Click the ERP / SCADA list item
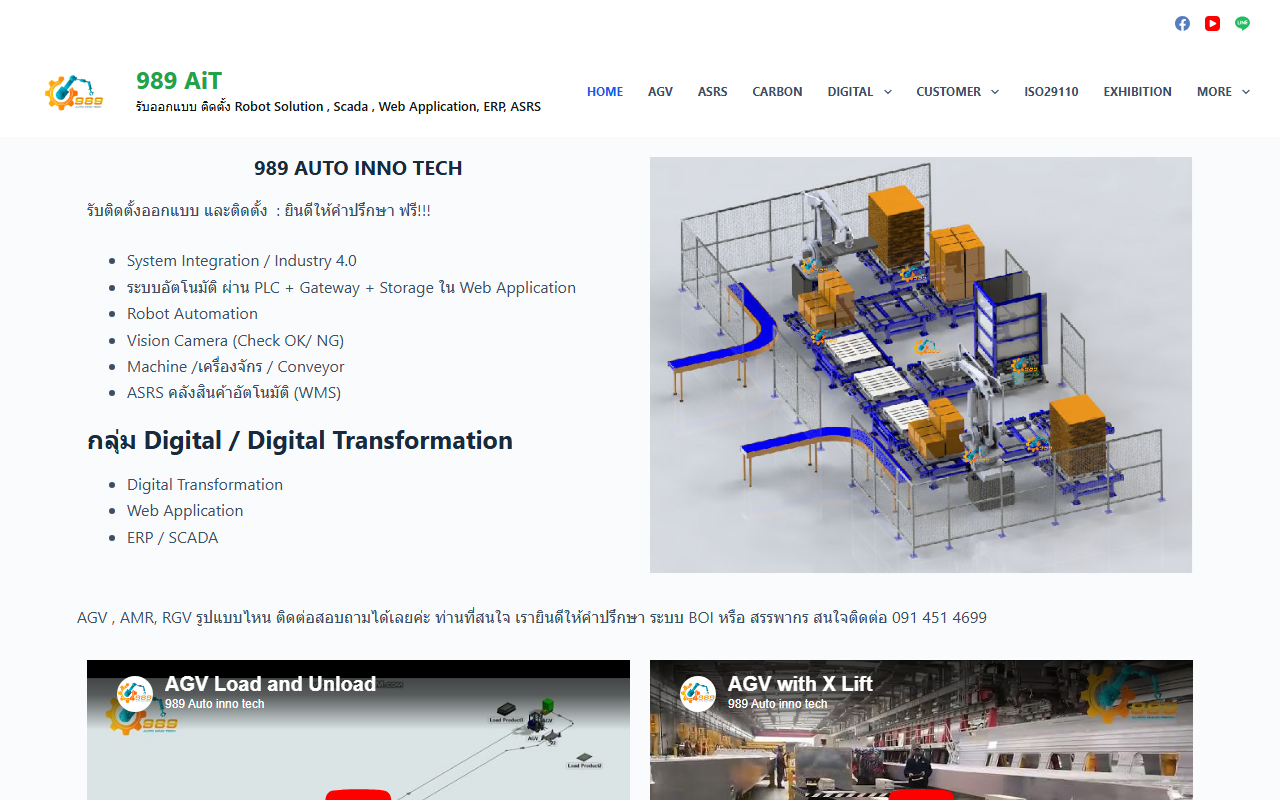1280x800 pixels. click(172, 538)
